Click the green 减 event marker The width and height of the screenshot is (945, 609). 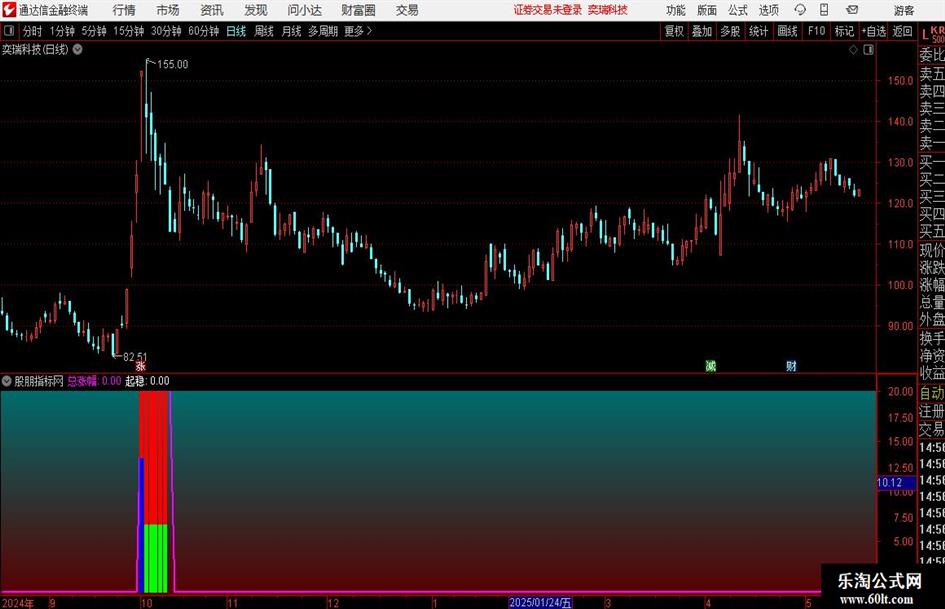coord(711,366)
